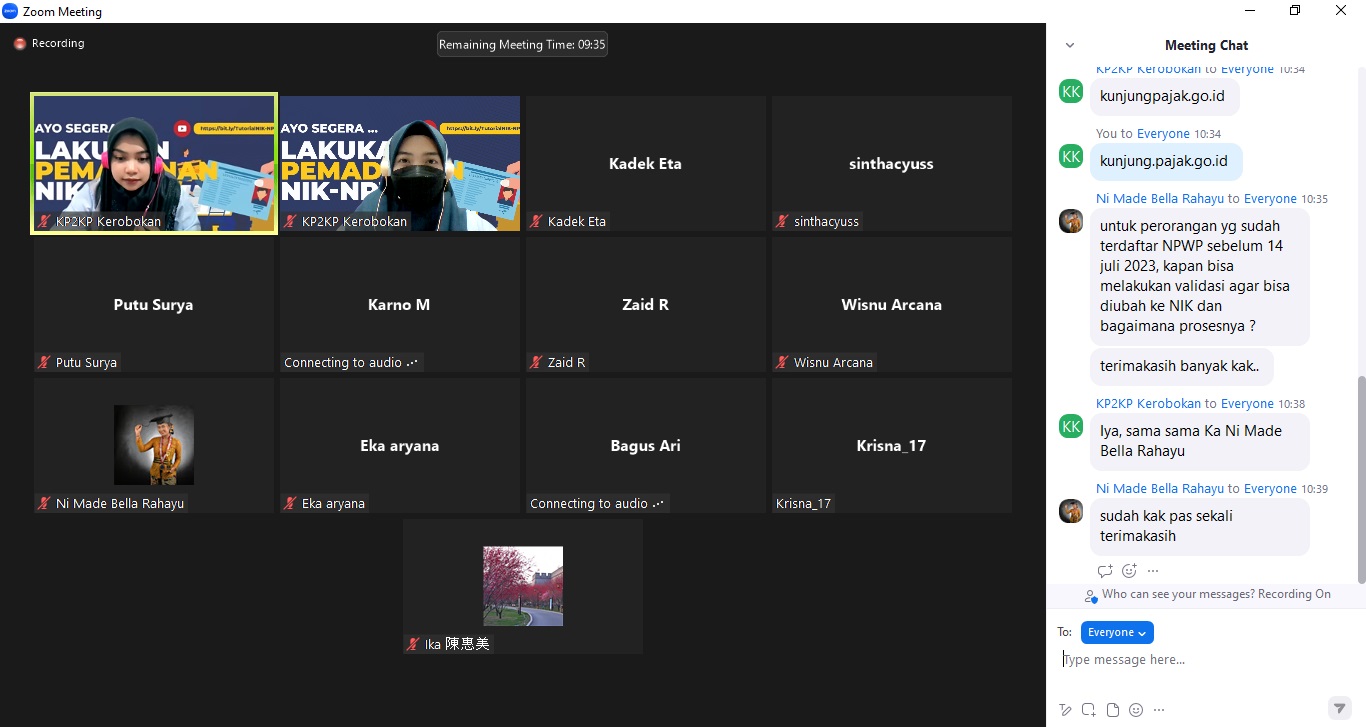Image resolution: width=1366 pixels, height=727 pixels.
Task: Reply in thread to the last message
Action: pyautogui.click(x=1105, y=571)
